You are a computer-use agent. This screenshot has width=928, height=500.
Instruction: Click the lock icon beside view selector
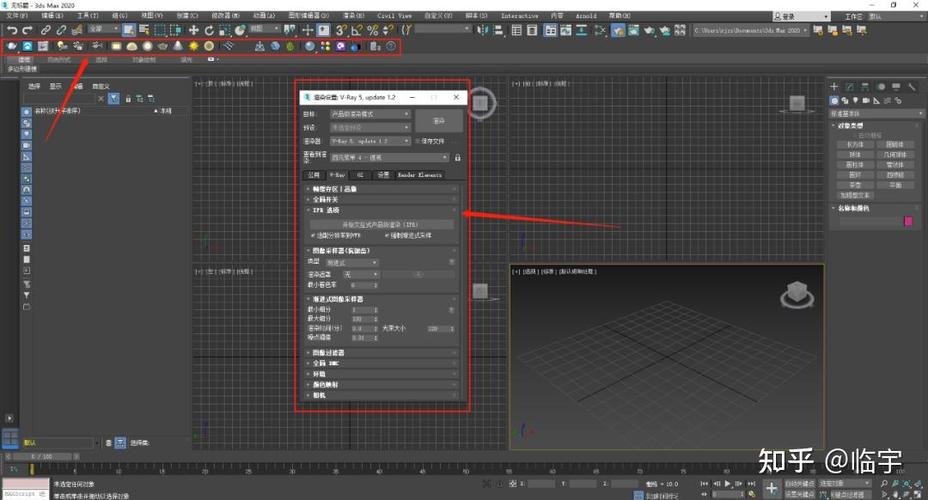pos(457,157)
